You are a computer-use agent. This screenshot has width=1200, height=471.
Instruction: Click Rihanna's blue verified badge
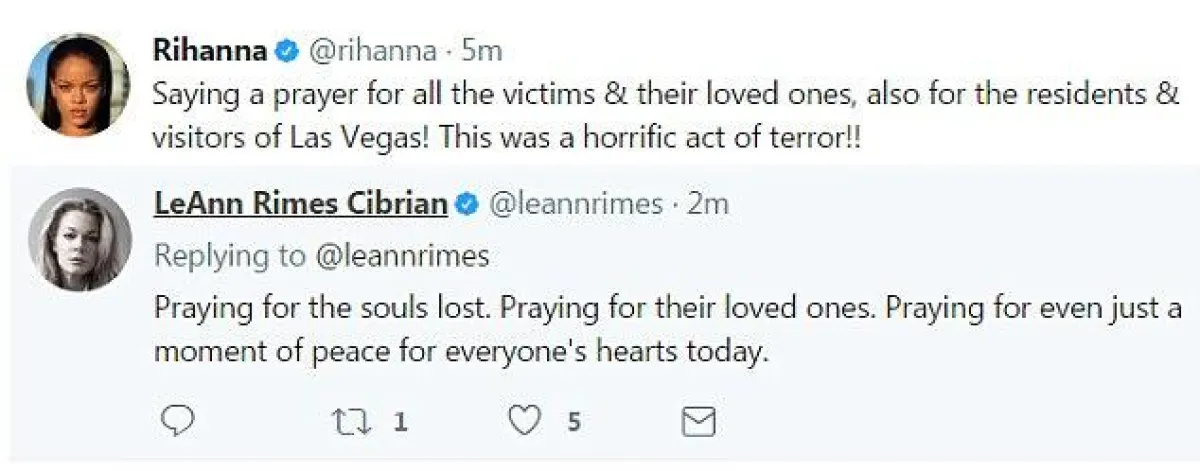coord(286,49)
